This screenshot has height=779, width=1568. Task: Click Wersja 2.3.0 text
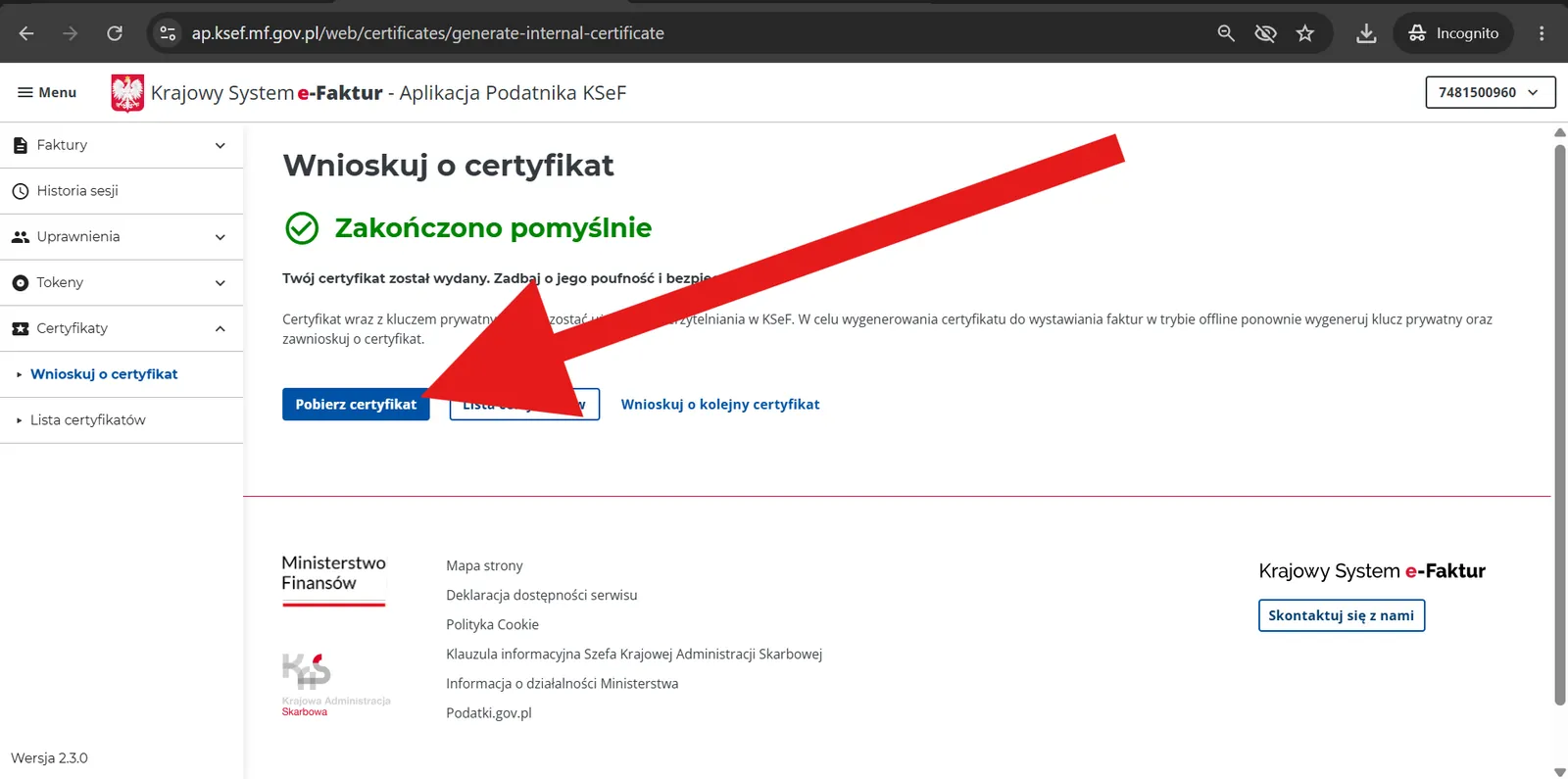click(49, 758)
